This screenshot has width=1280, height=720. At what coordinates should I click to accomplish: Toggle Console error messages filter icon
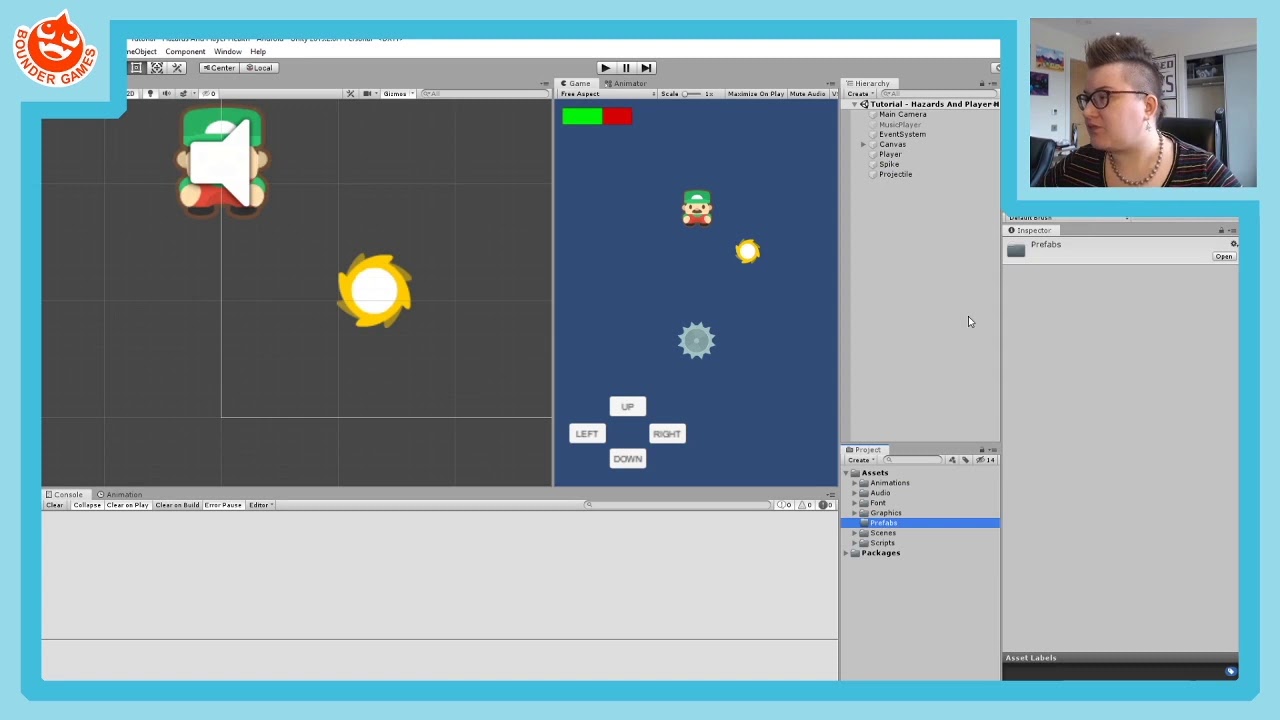pos(826,505)
